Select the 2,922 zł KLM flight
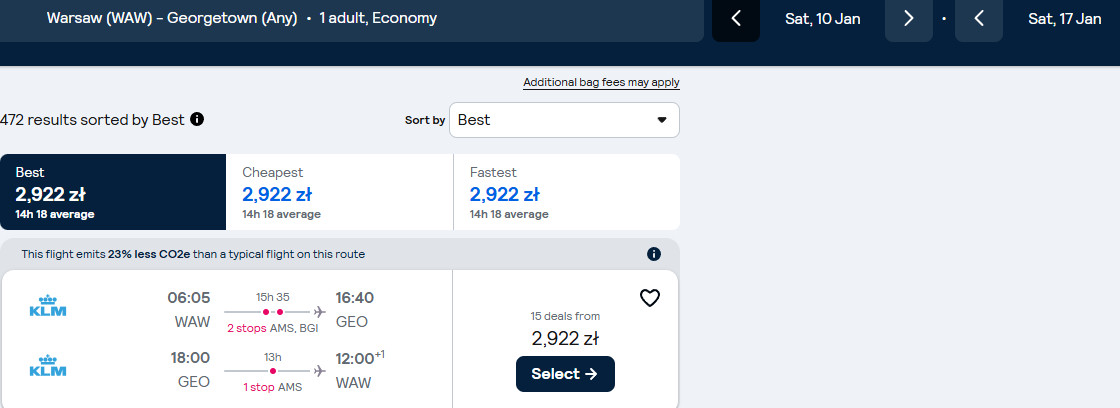The height and width of the screenshot is (408, 1120). pyautogui.click(x=565, y=374)
